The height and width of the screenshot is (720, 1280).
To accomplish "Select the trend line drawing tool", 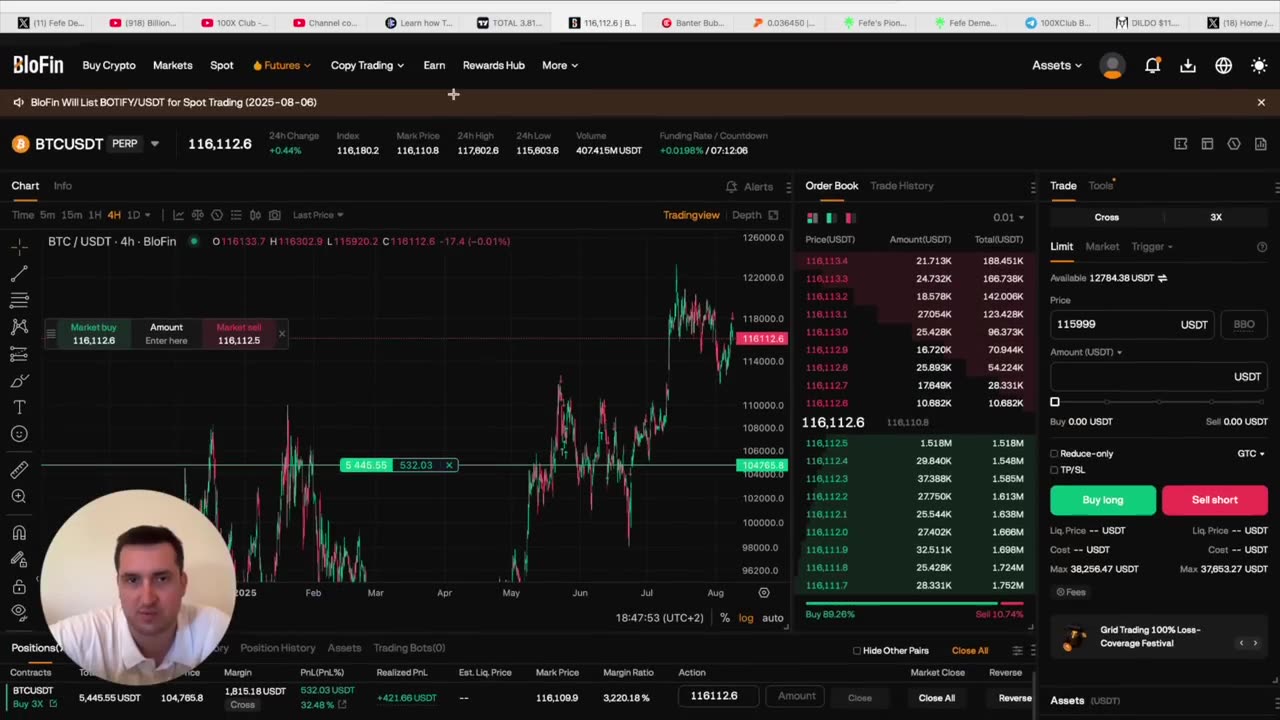I will (19, 273).
